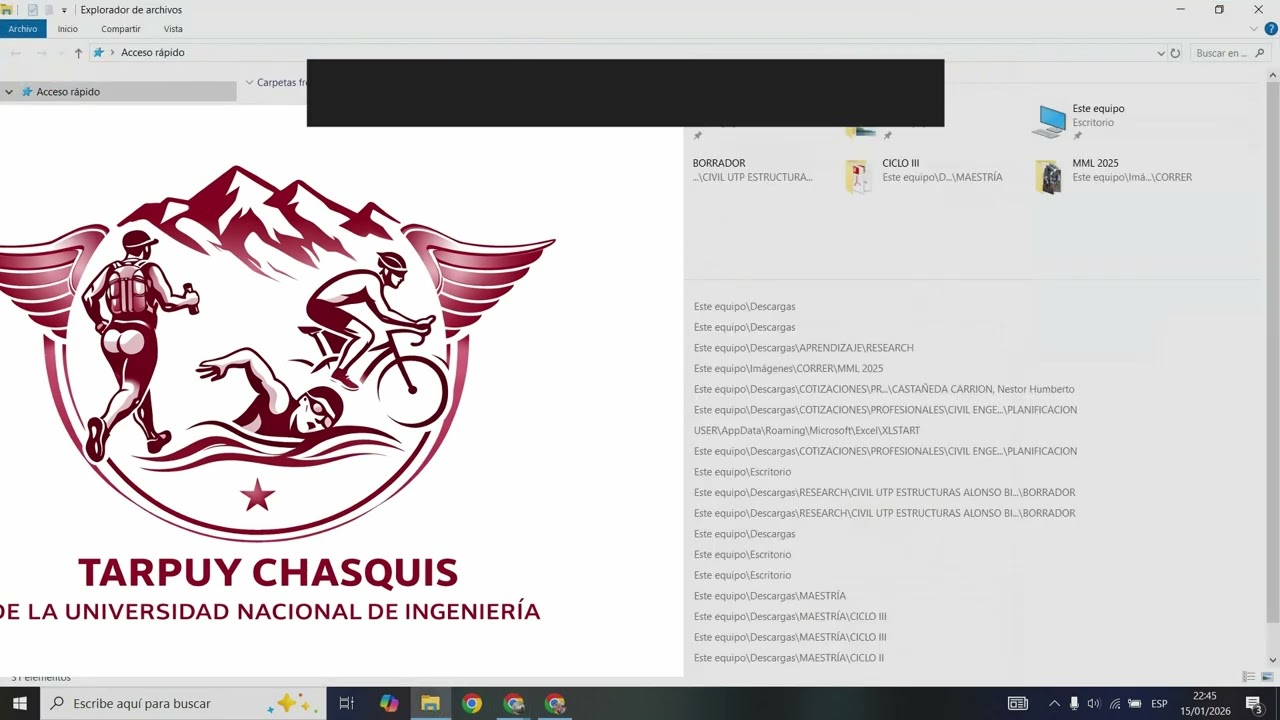Refresh the current folder view

click(1175, 53)
